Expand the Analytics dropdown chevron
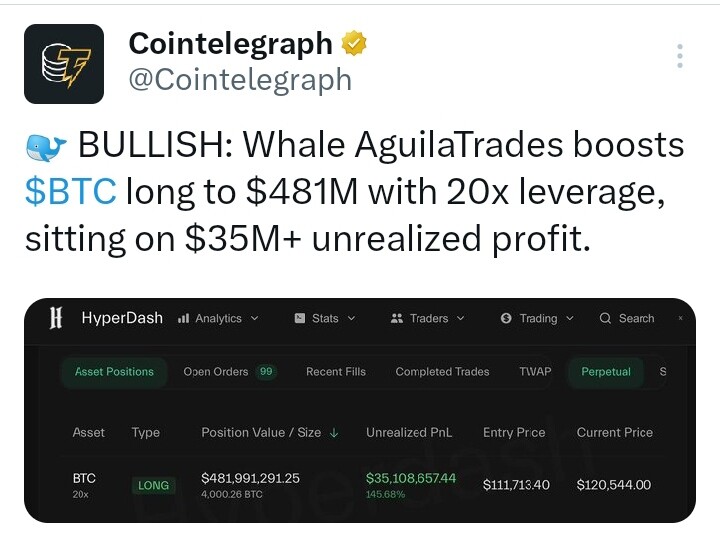Screen dimensions: 720x546 [x=255, y=318]
